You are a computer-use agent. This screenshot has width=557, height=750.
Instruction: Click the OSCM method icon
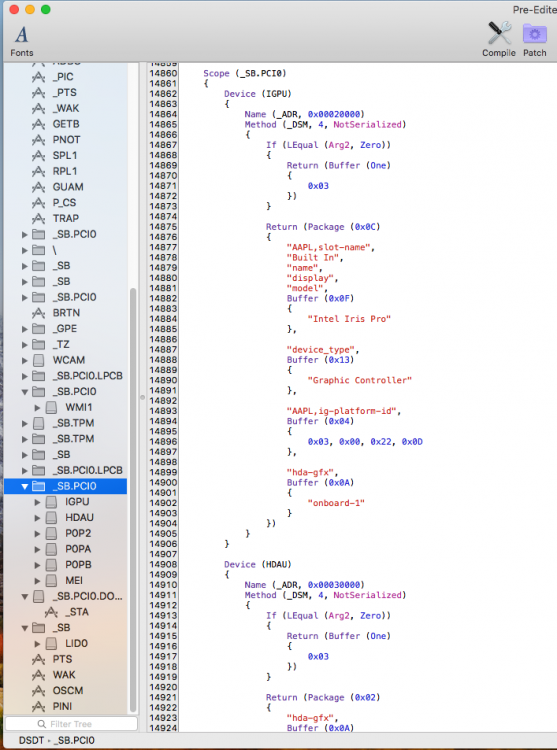point(39,691)
